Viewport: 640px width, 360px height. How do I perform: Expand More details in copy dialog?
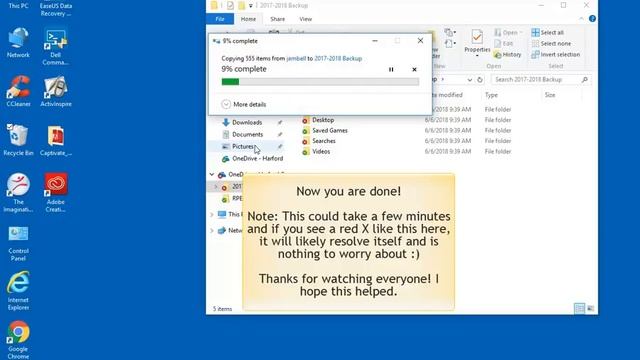click(x=244, y=104)
